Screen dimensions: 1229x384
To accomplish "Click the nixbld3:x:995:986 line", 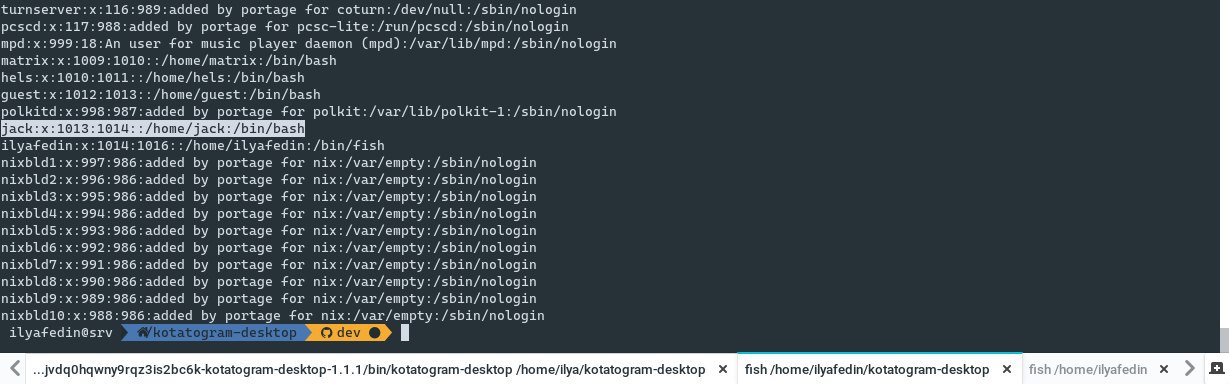I will point(268,196).
